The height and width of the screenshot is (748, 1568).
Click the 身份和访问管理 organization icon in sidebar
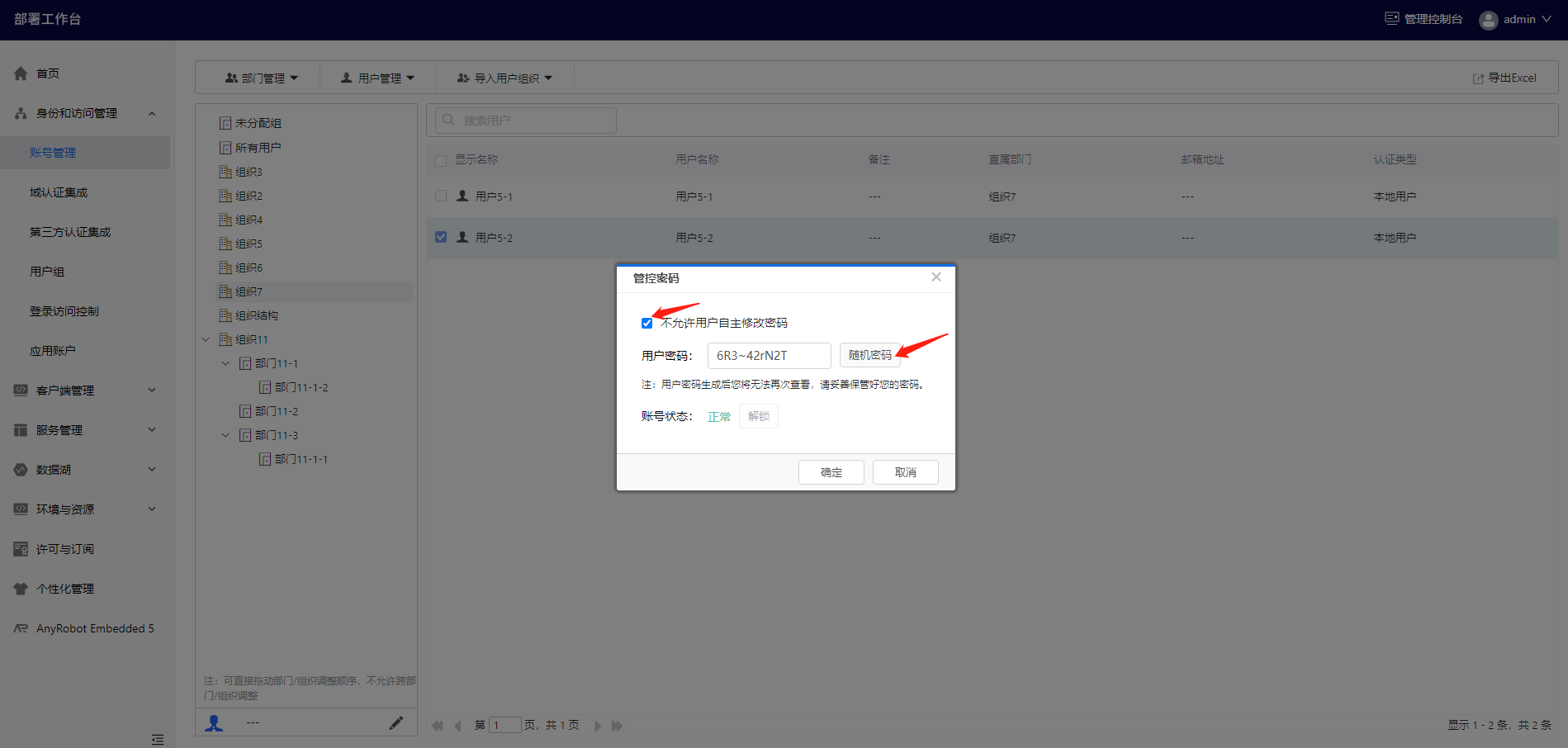tap(21, 113)
